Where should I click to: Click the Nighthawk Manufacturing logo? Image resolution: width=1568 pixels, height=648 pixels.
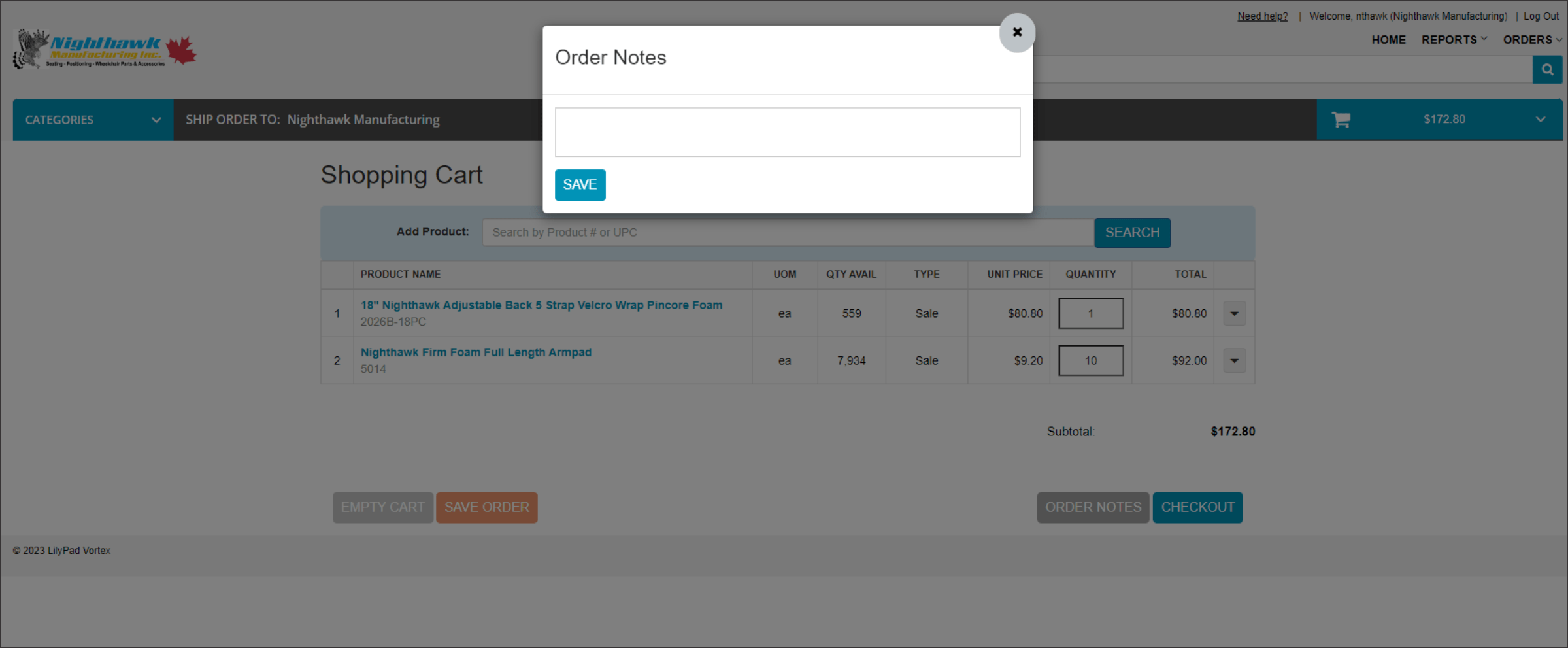pos(105,50)
